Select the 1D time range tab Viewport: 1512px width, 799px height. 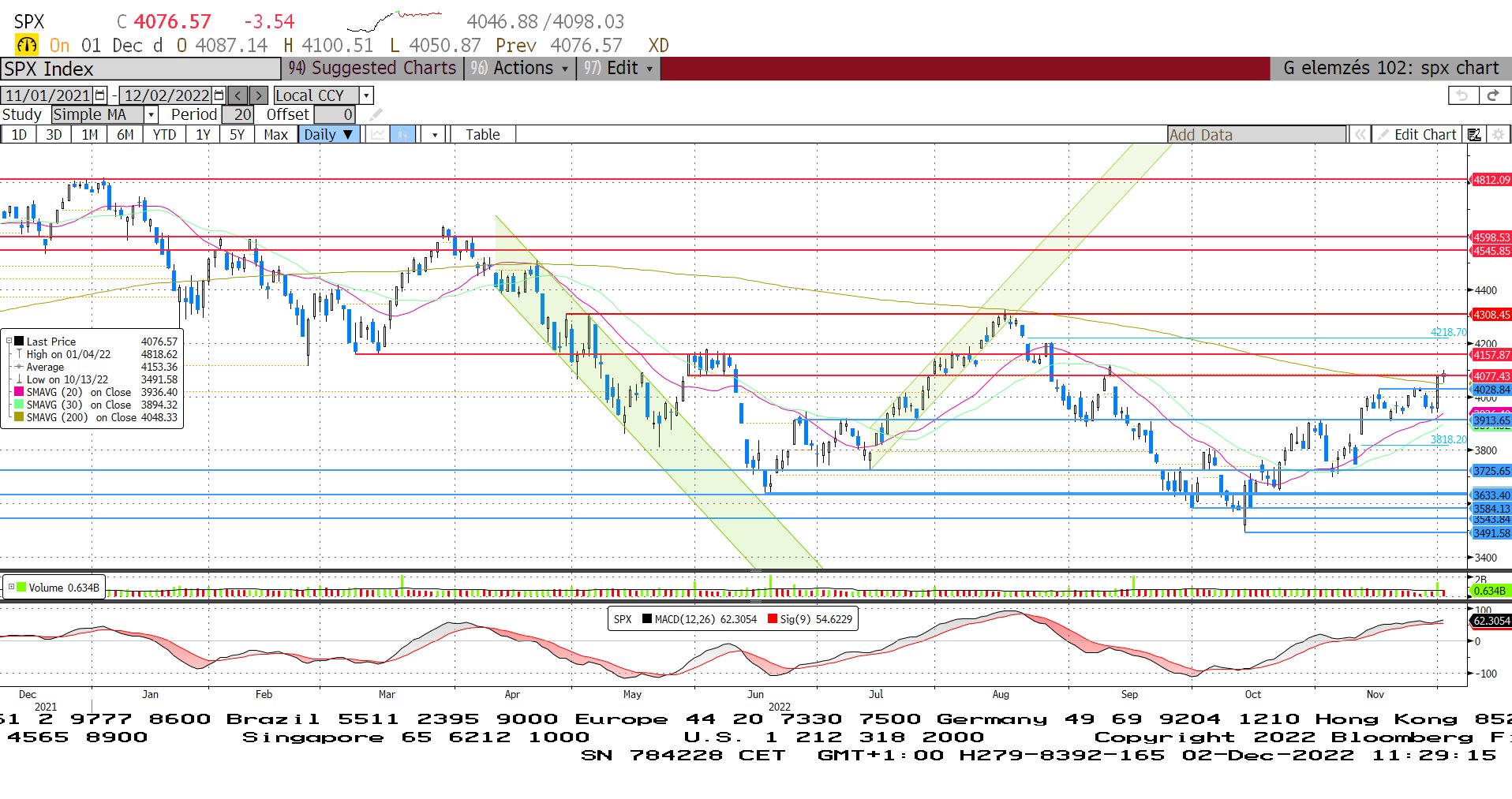tap(19, 135)
